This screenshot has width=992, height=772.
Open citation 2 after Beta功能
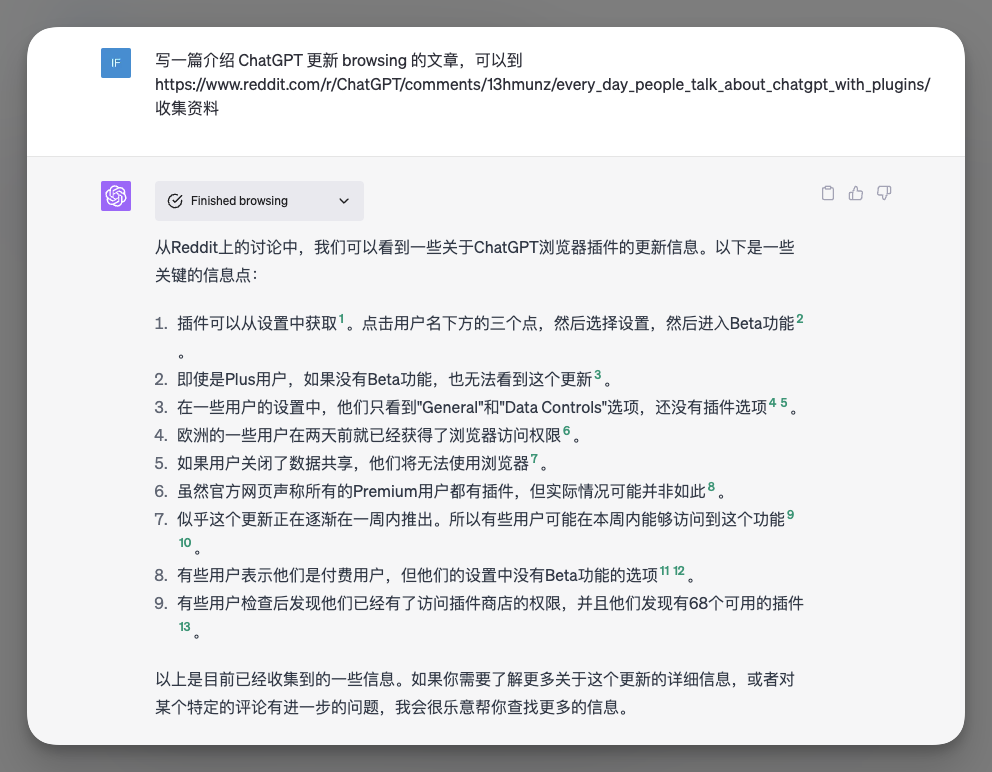click(800, 319)
